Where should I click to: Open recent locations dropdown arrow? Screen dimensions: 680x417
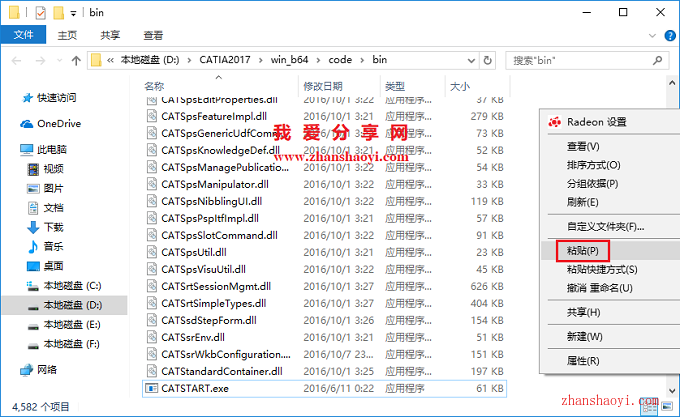click(59, 60)
